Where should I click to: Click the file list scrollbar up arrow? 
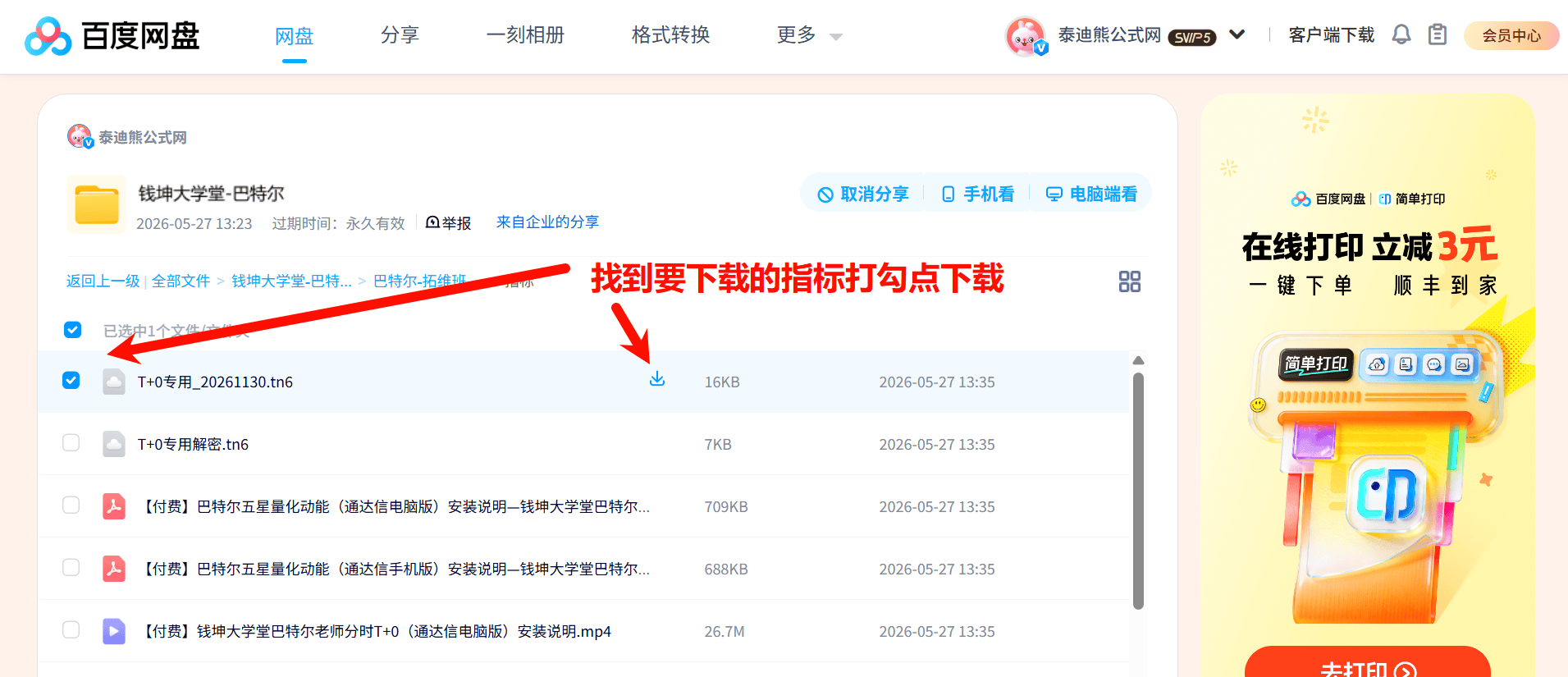1138,360
